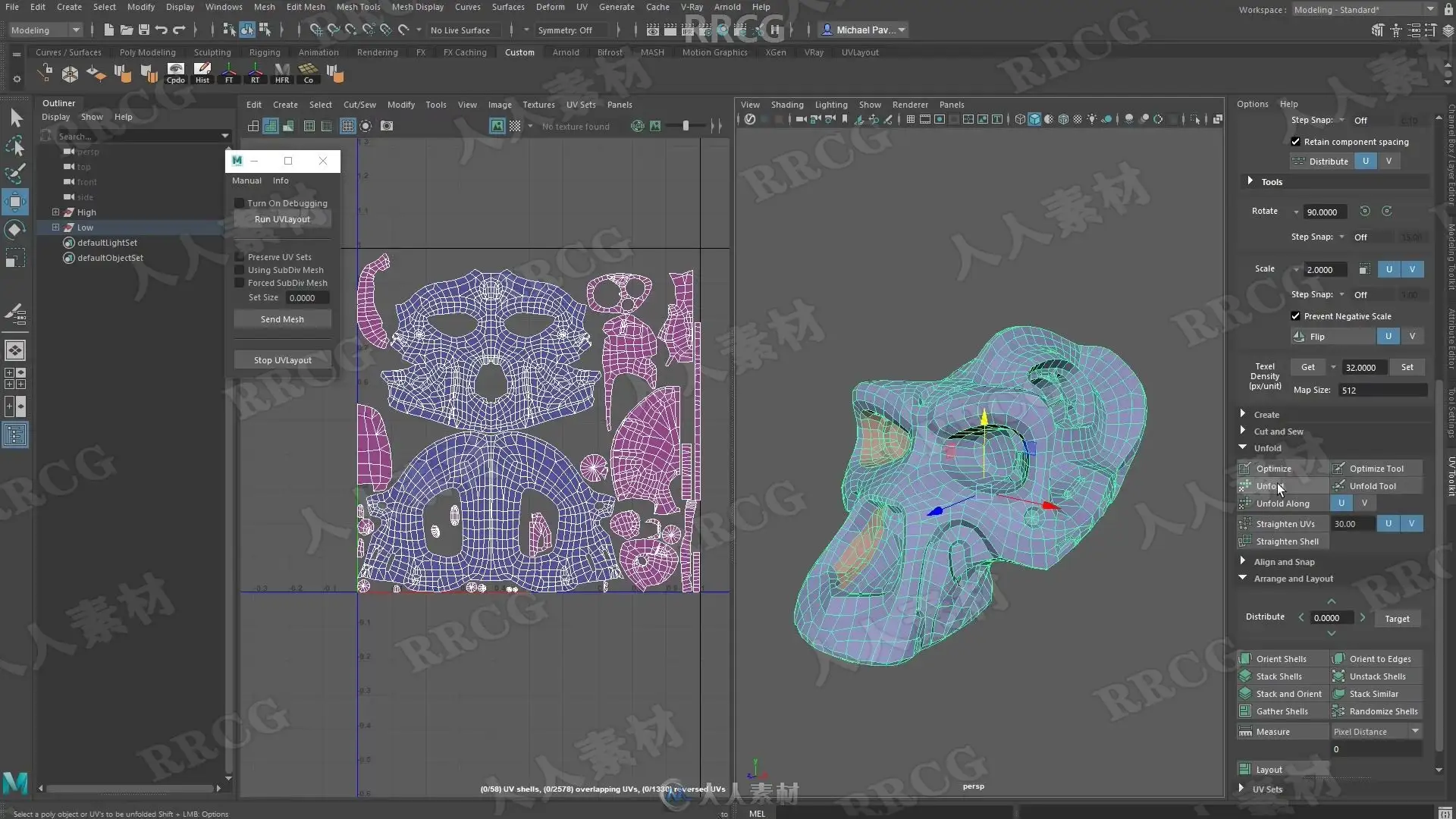Click the Map Size input field
This screenshot has height=819, width=1456.
[x=1382, y=390]
